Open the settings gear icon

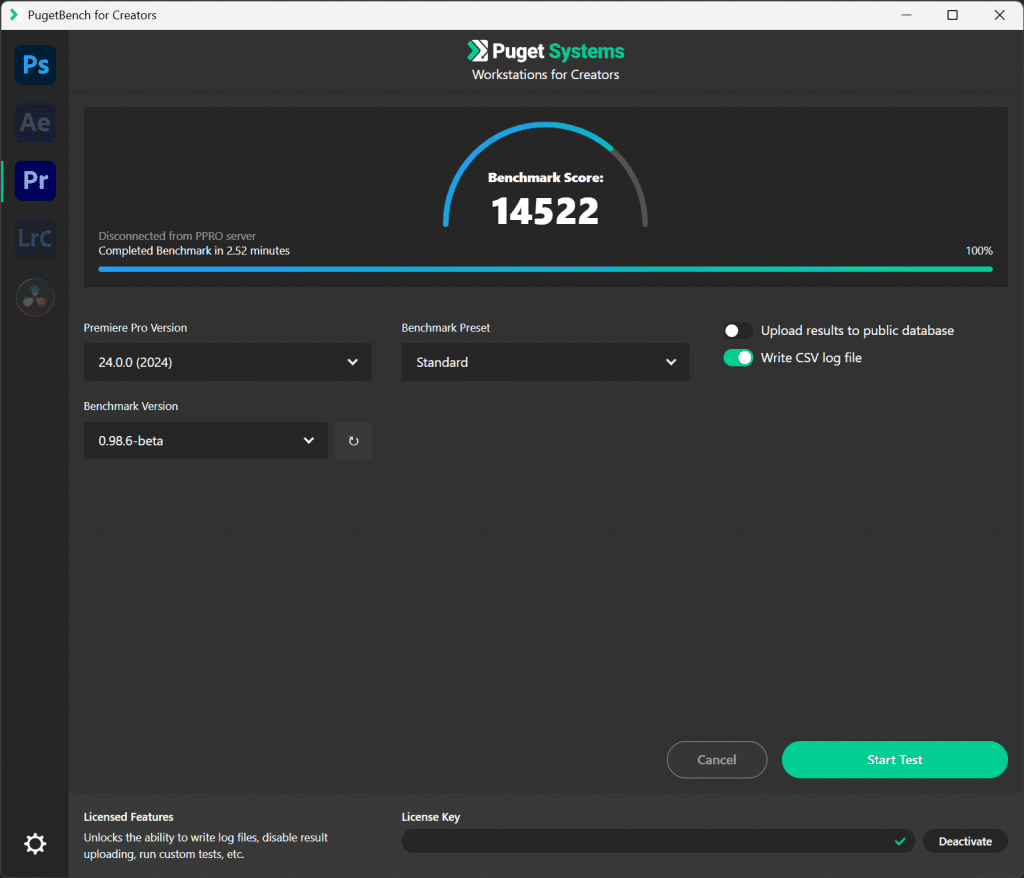pyautogui.click(x=35, y=844)
